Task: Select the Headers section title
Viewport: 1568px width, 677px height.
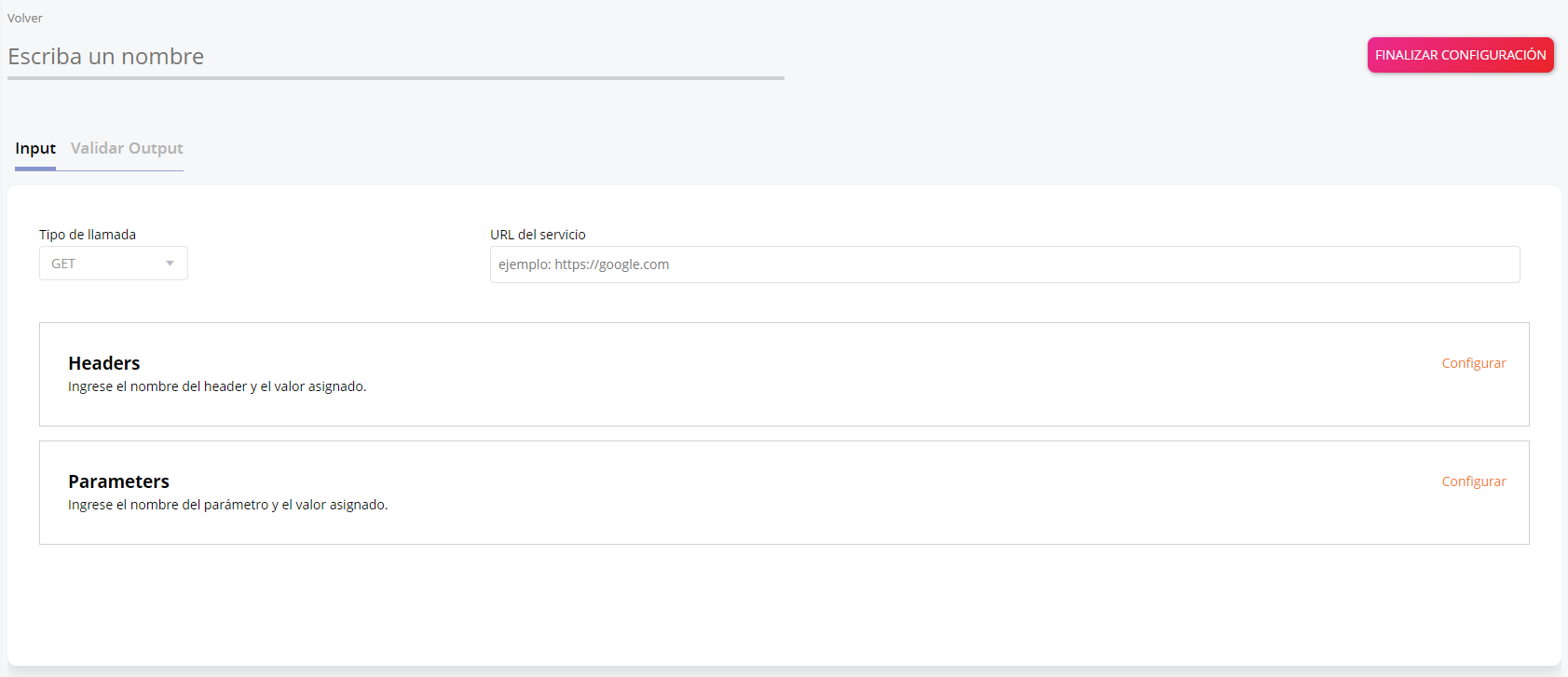Action: [x=104, y=363]
